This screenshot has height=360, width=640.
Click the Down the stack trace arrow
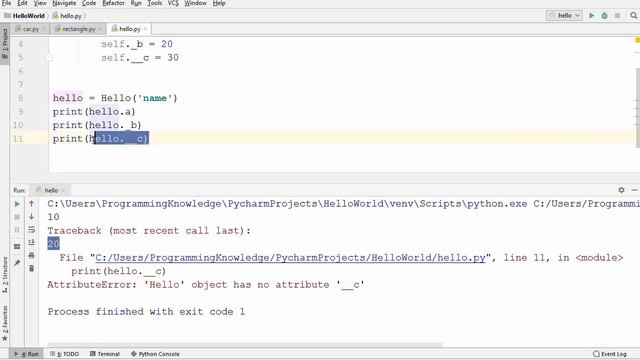(31, 217)
